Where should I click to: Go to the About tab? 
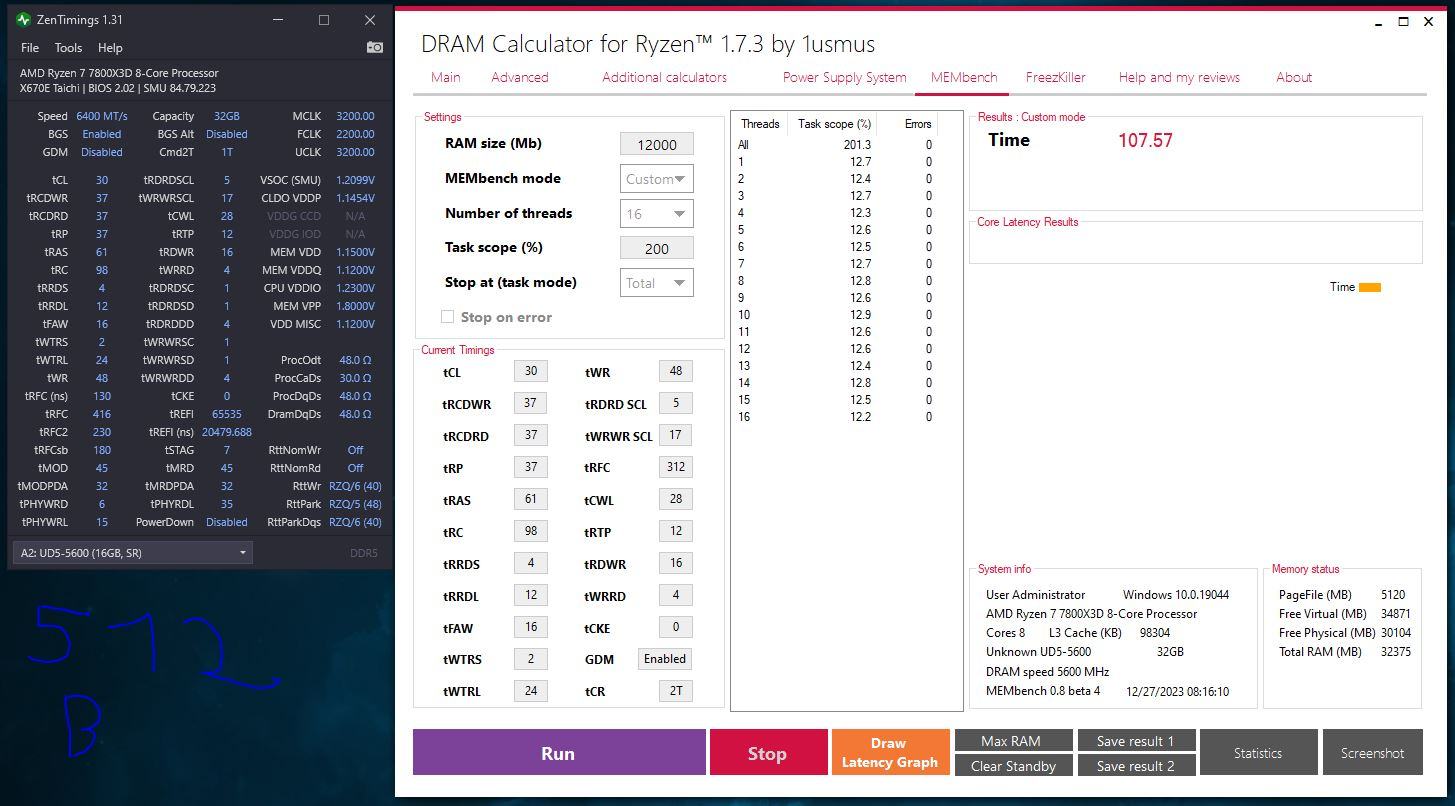1294,77
